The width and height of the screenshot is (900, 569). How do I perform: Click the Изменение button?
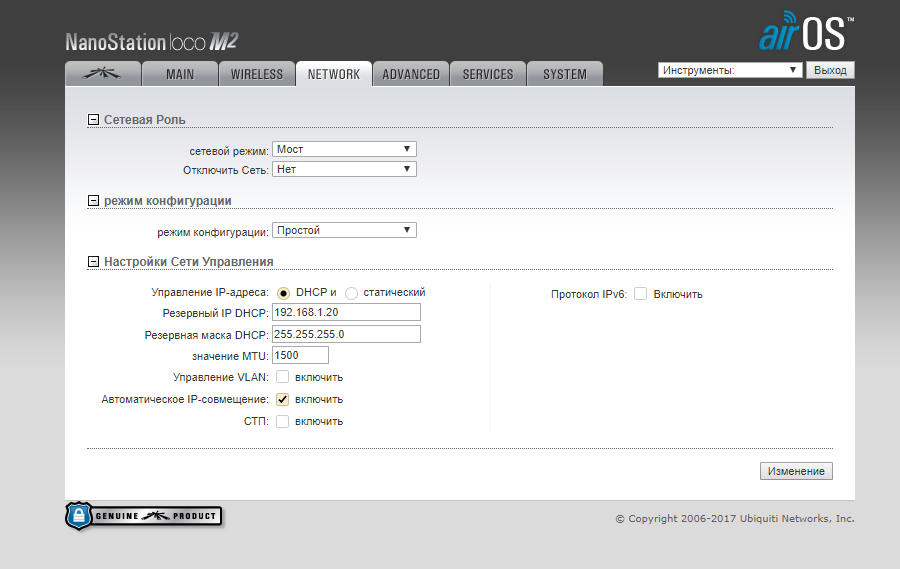coord(796,471)
